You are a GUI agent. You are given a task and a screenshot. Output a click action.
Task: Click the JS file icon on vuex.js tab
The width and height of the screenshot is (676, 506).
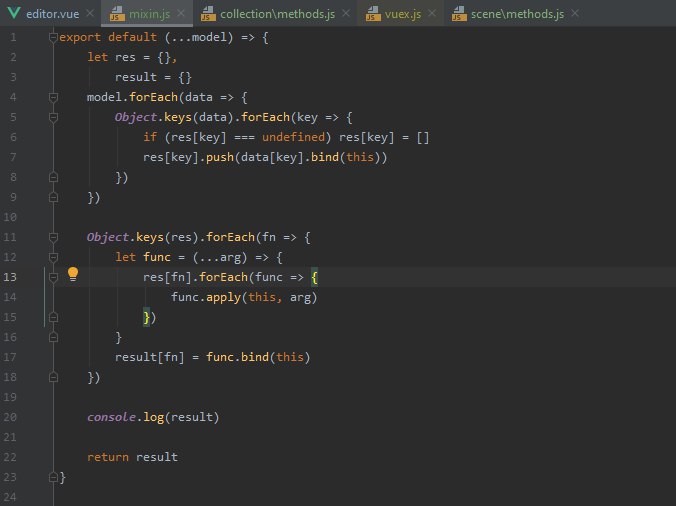373,14
